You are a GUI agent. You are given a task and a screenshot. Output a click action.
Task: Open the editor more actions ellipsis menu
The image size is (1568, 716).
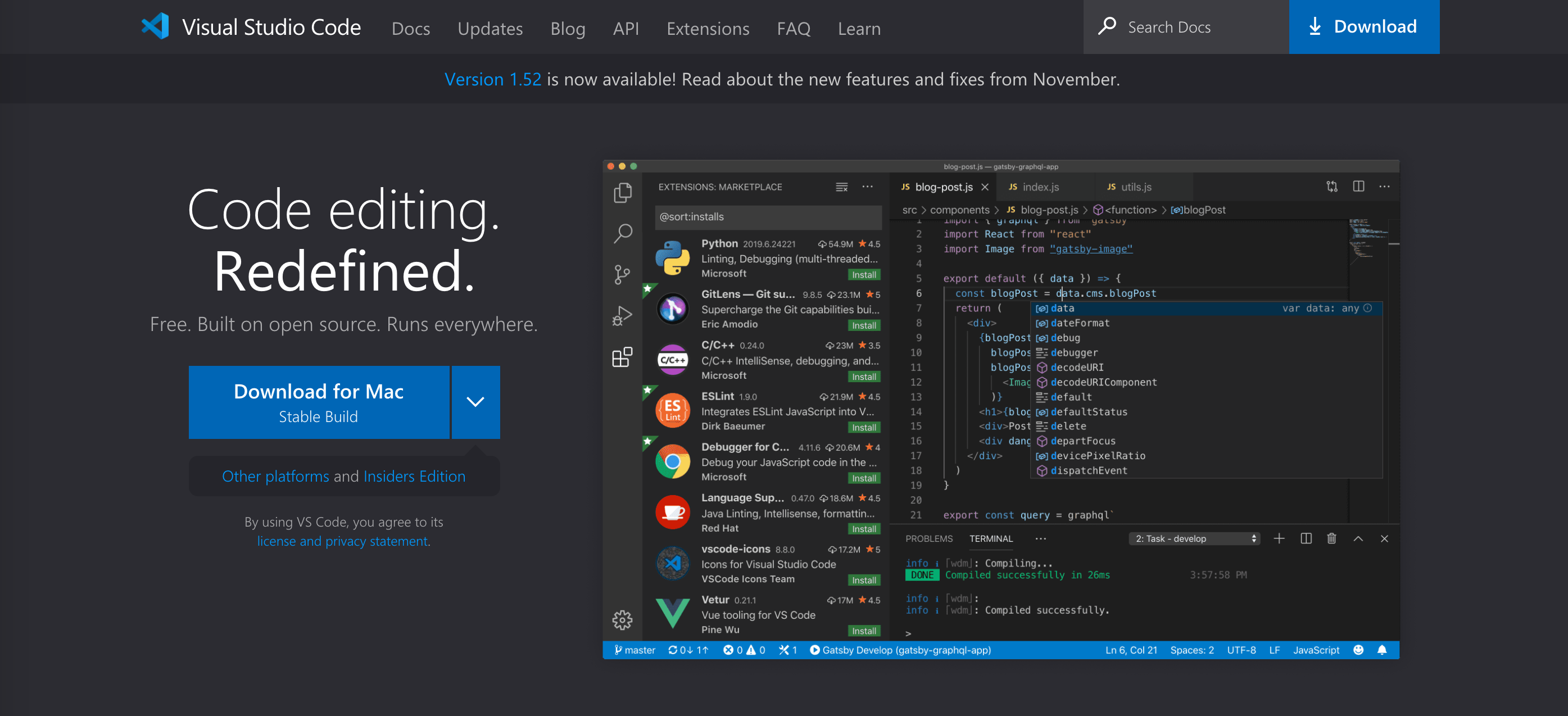click(1385, 187)
